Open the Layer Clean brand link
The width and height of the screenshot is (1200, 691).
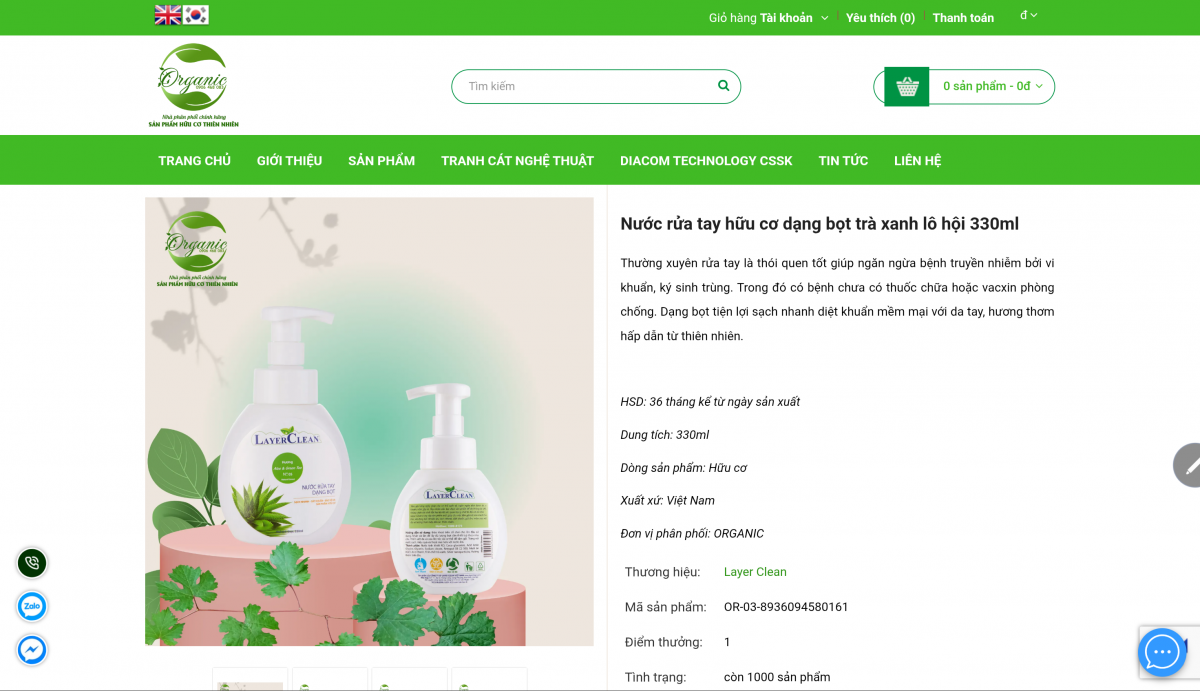tap(755, 572)
